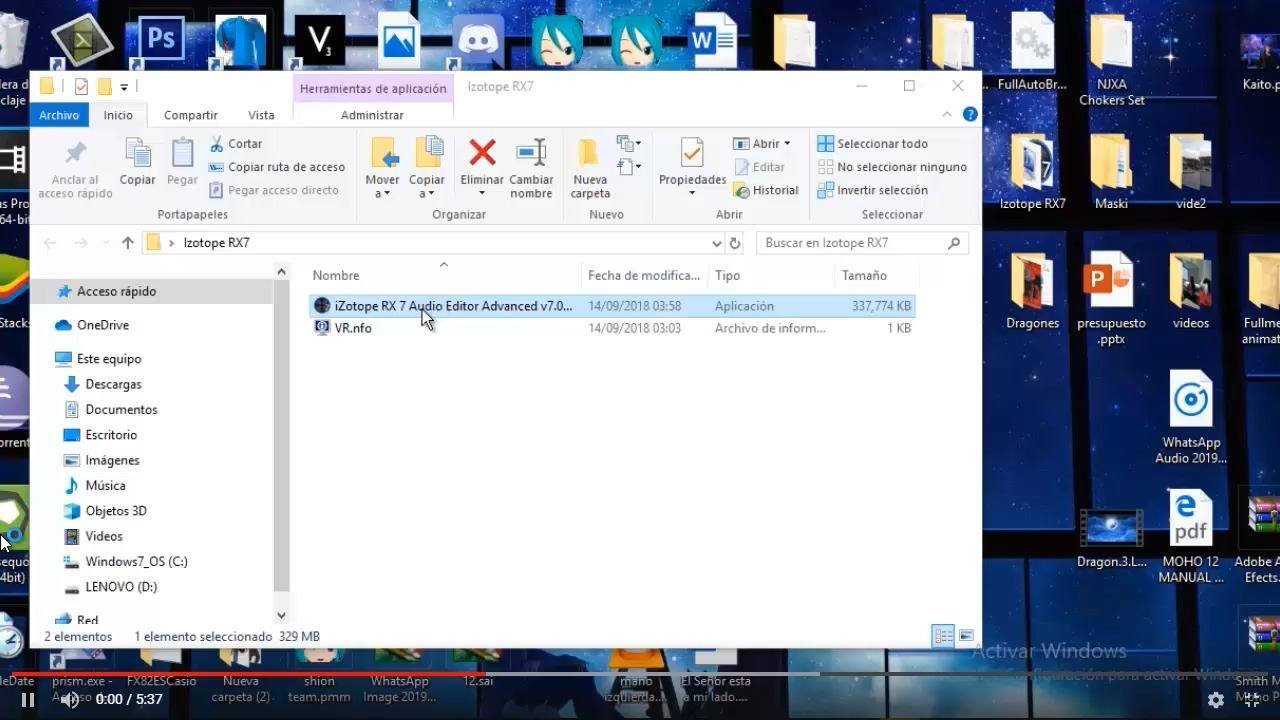Image resolution: width=1280 pixels, height=720 pixels.
Task: Click the video progress bar
Action: point(640,673)
